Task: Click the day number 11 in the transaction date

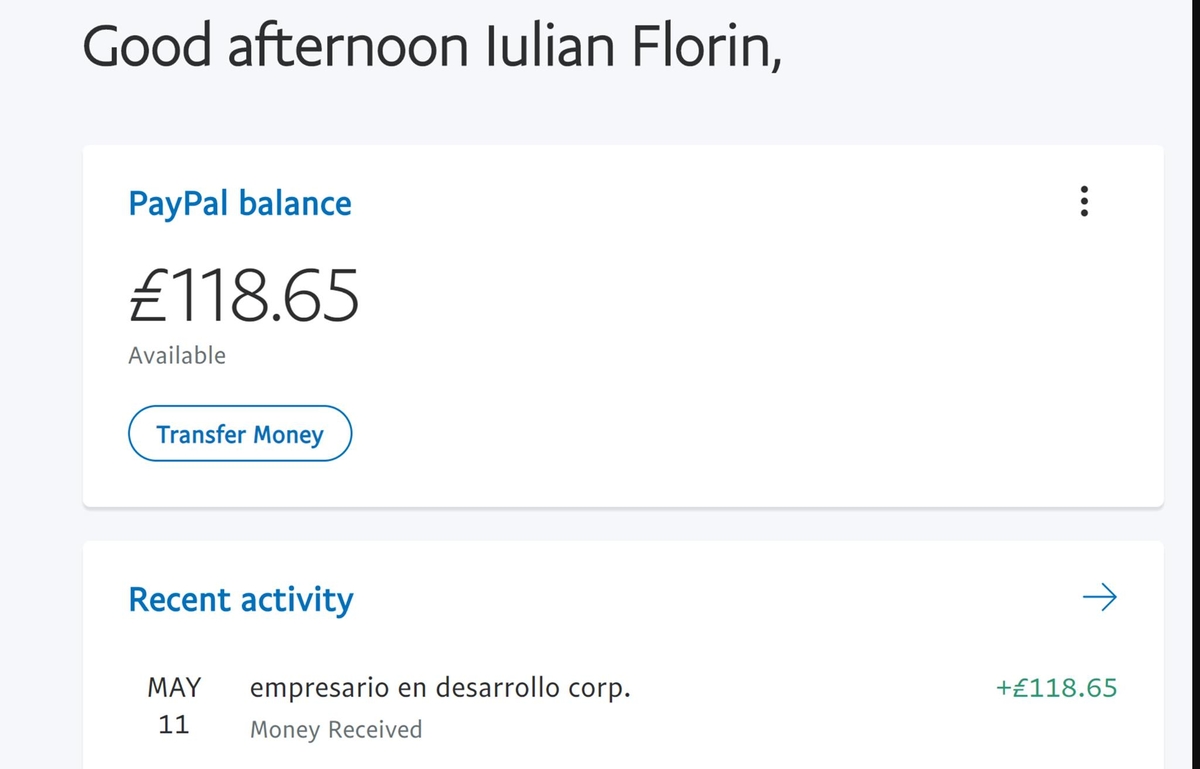Action: click(174, 726)
